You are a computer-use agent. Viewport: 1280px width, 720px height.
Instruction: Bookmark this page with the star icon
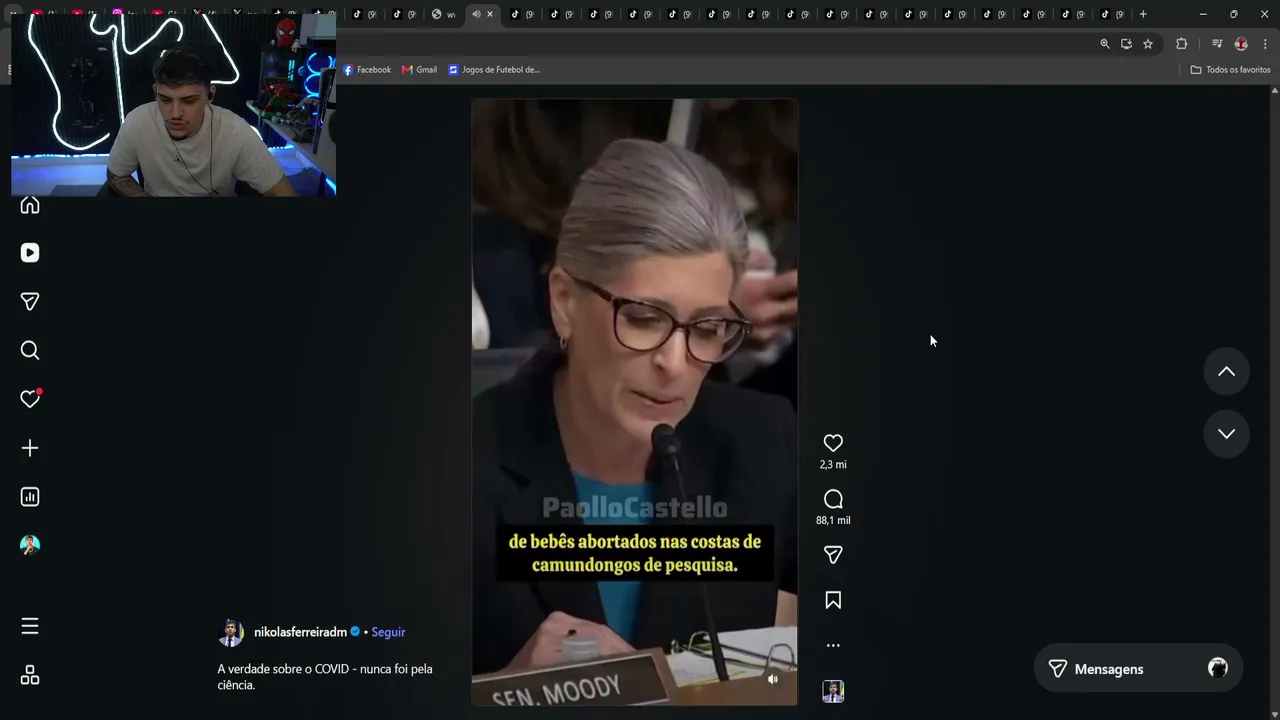(x=1148, y=44)
